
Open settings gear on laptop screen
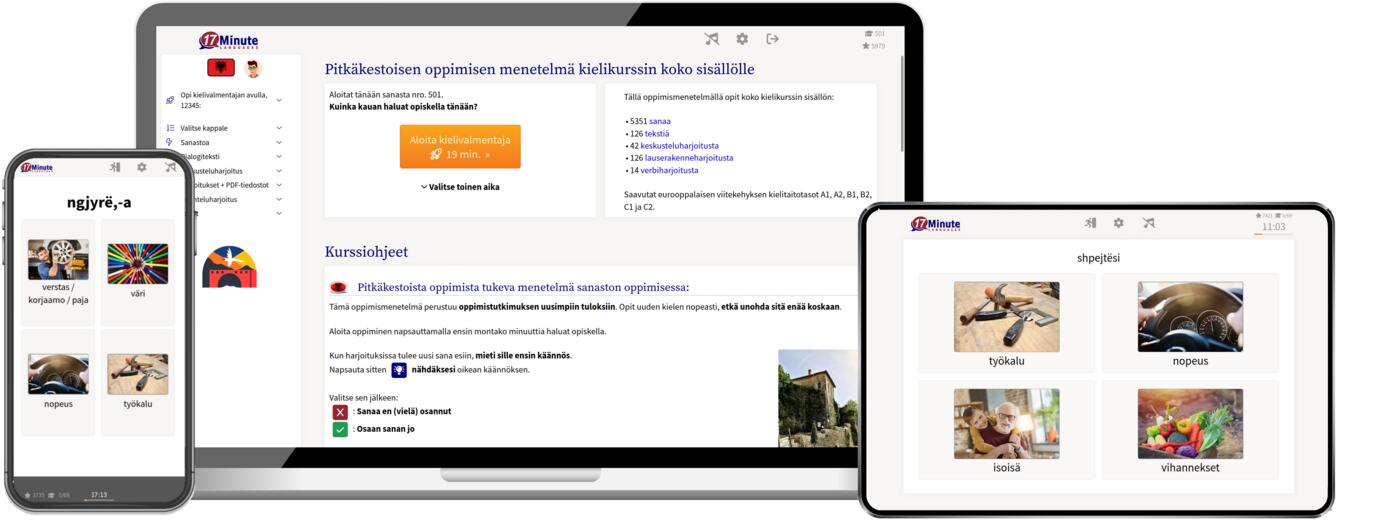[742, 39]
